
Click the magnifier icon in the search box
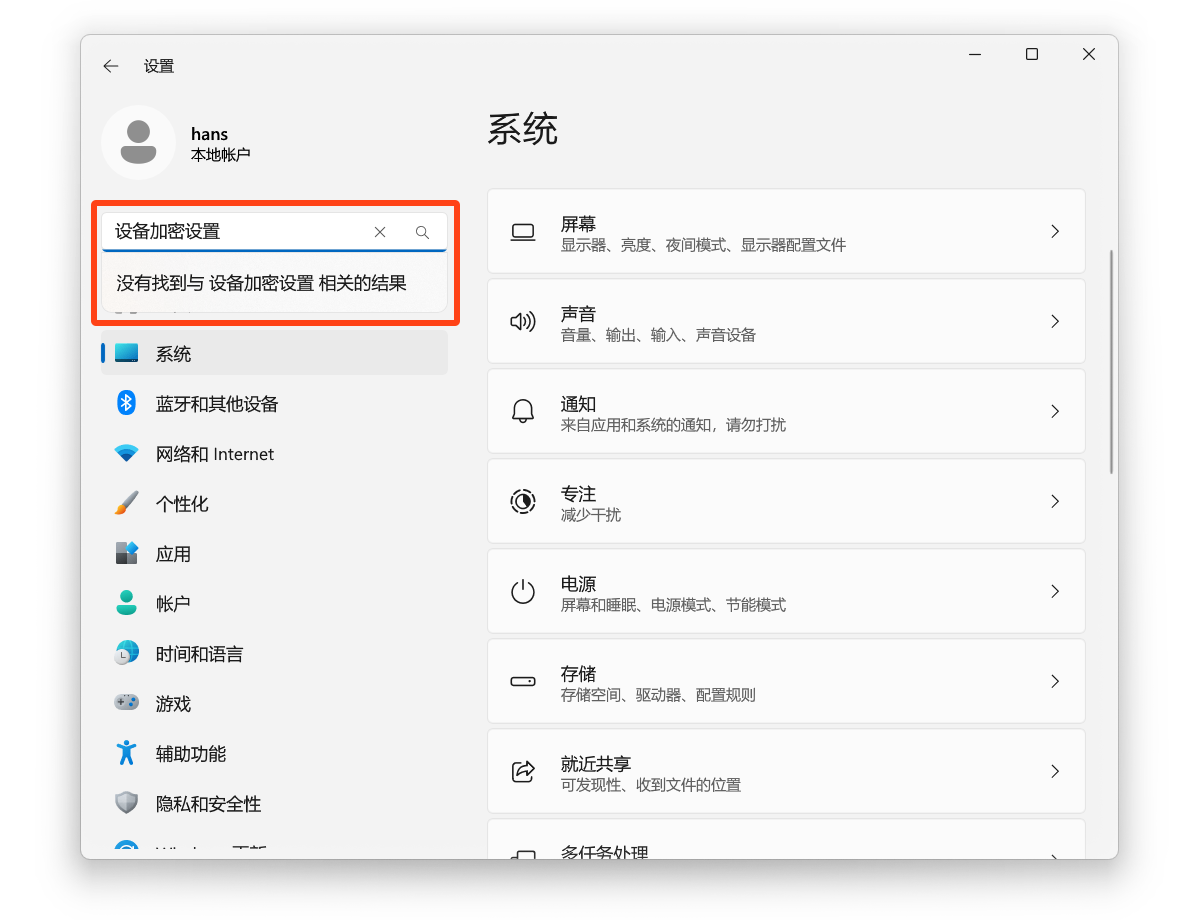tap(422, 231)
